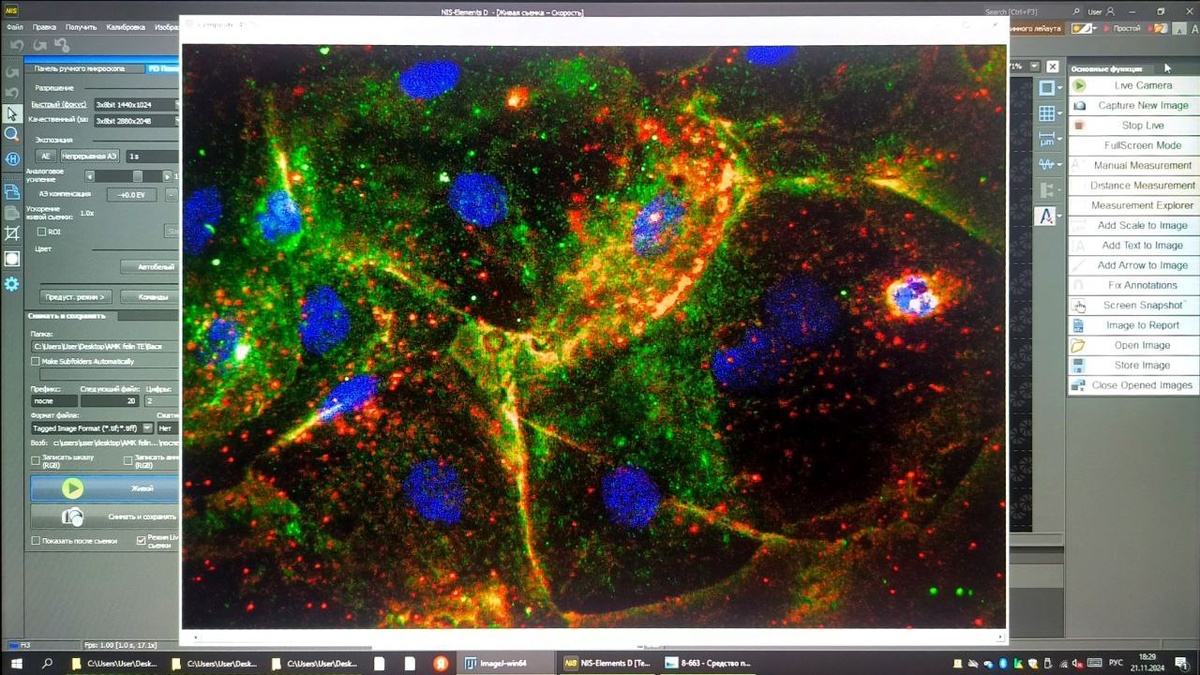1200x675 pixels.
Task: Select the pointer arrow tool in left toolbar
Action: pos(11,113)
